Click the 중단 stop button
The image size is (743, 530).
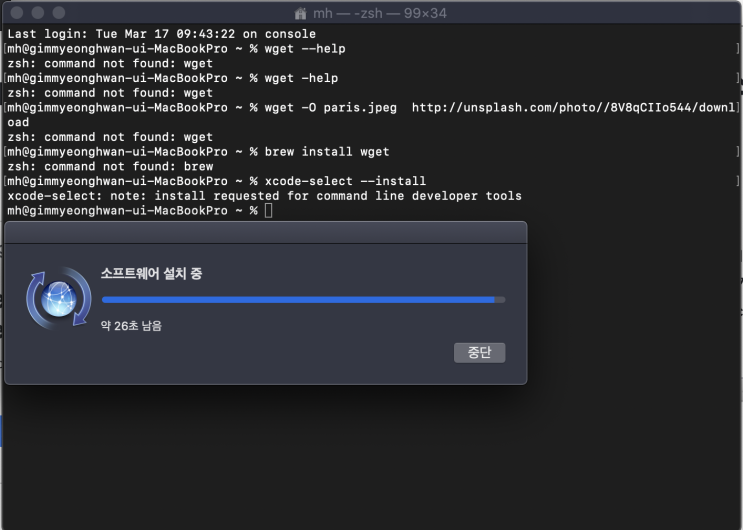pyautogui.click(x=479, y=353)
